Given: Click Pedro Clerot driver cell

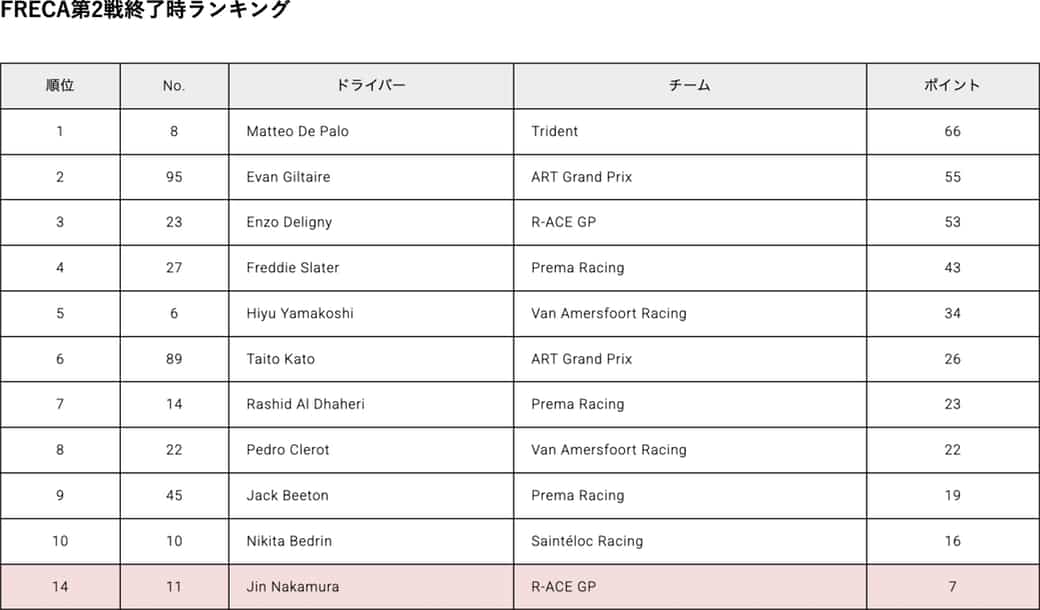Looking at the screenshot, I should (x=371, y=450).
